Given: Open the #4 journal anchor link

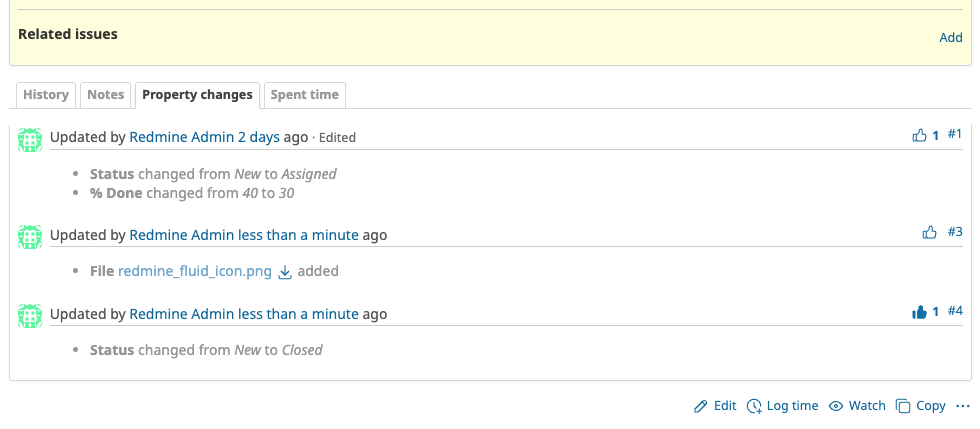Looking at the screenshot, I should coord(954,311).
